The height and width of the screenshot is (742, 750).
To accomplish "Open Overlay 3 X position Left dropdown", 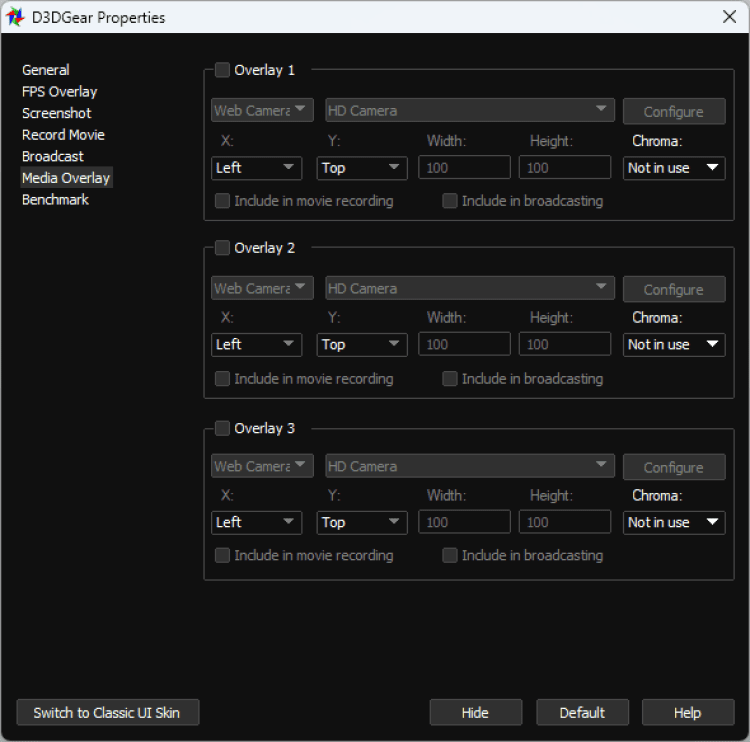I will click(x=256, y=522).
